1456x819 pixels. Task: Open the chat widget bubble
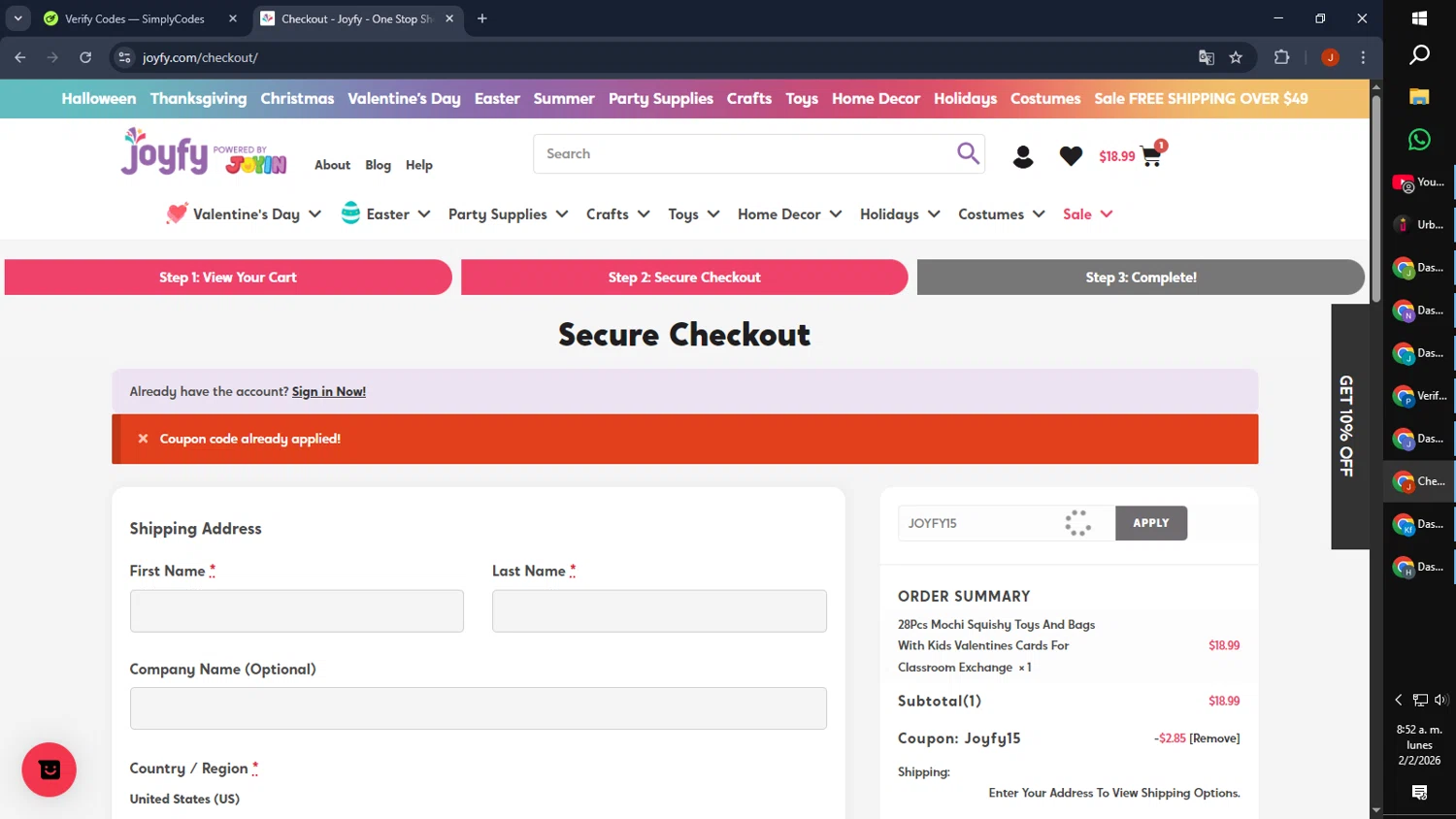coord(50,770)
